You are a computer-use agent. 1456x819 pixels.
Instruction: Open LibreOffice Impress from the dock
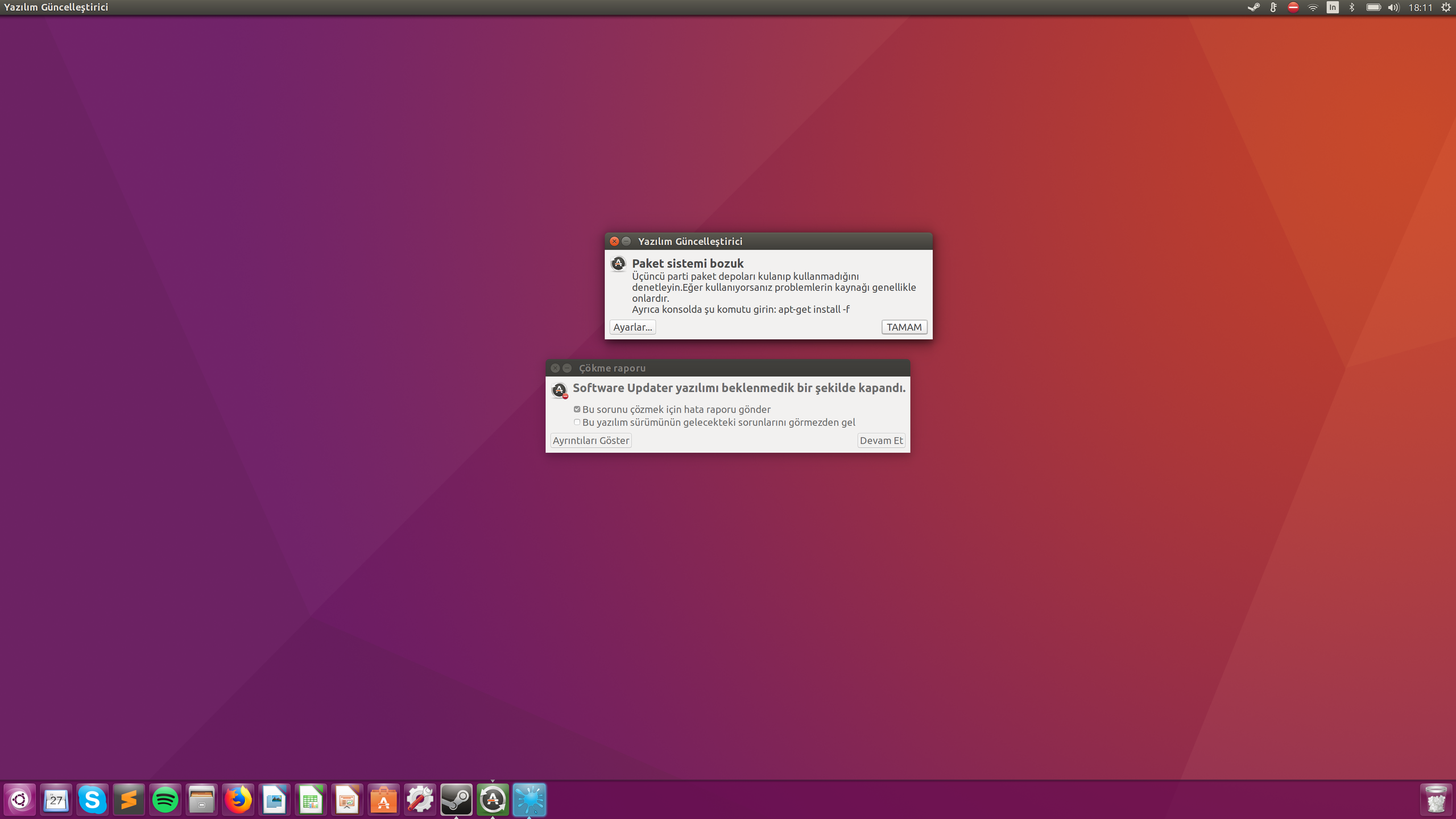(348, 800)
